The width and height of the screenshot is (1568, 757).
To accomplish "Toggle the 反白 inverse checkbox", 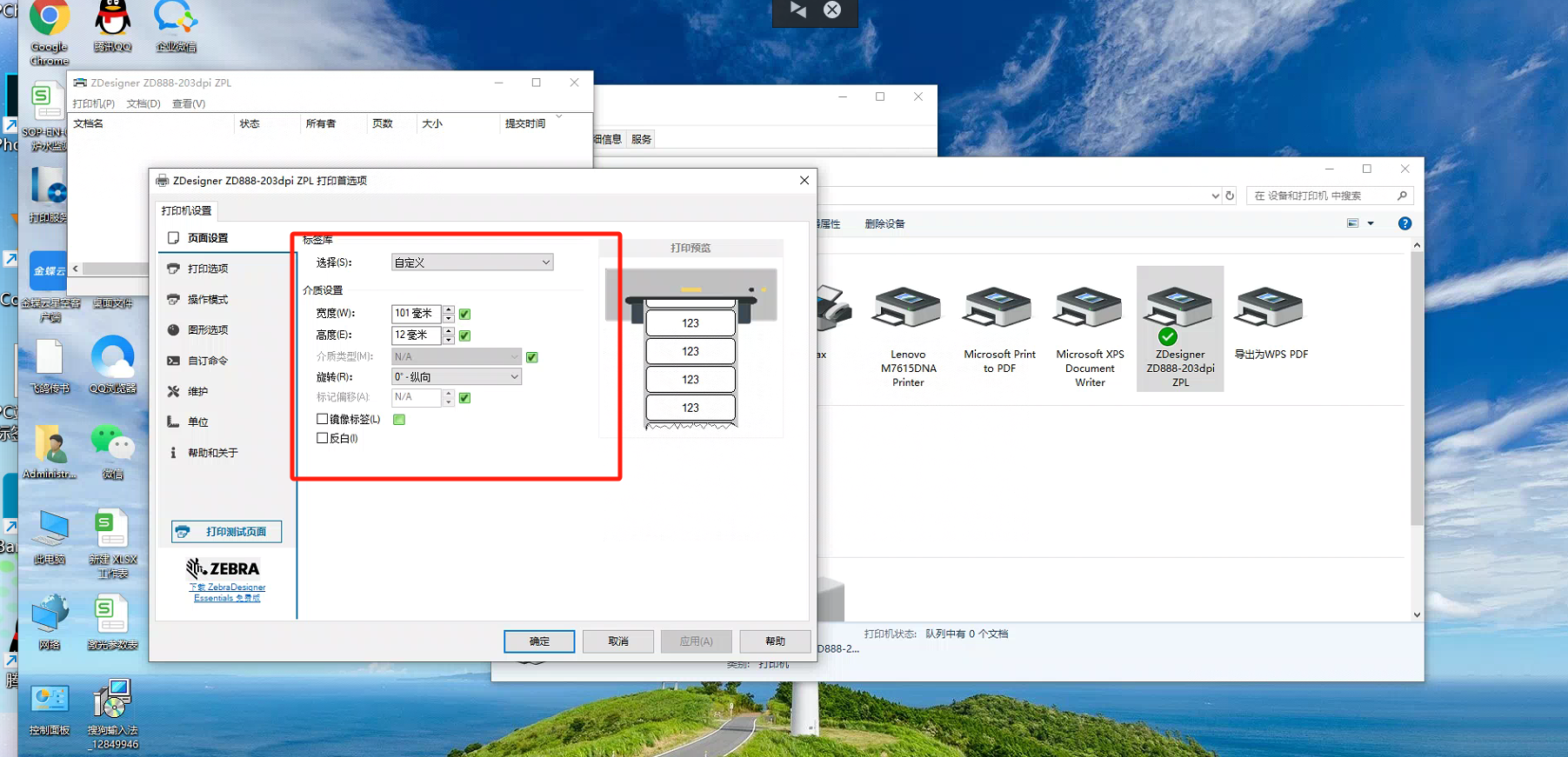I will click(x=323, y=438).
